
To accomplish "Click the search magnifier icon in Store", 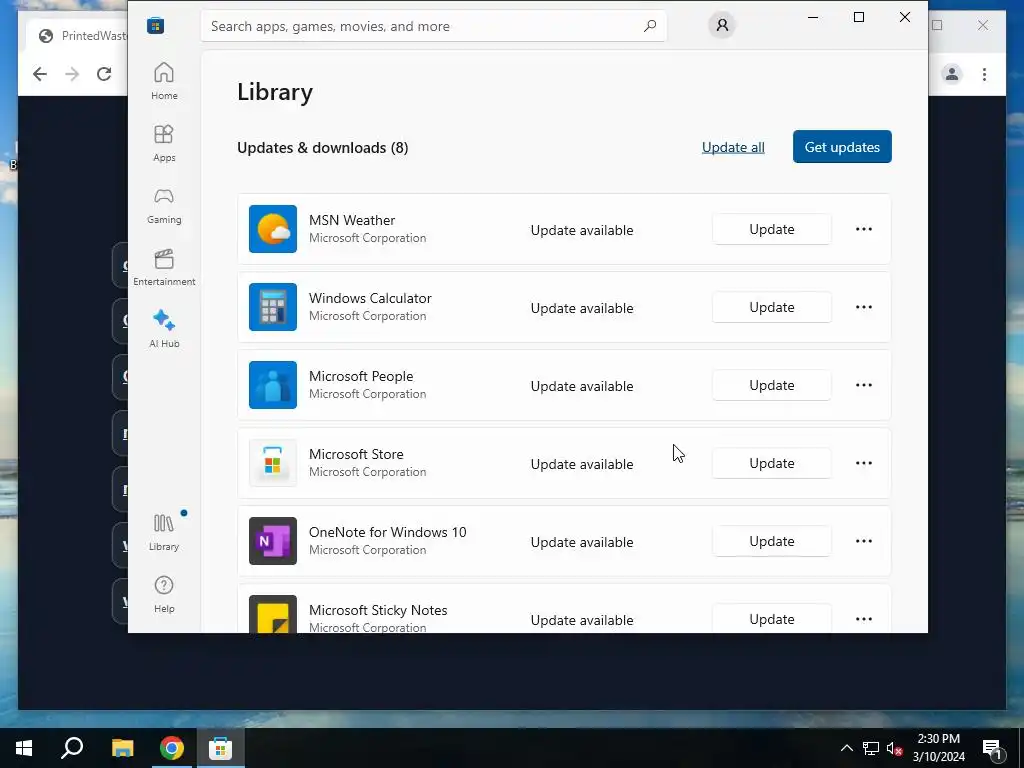I will pos(650,26).
